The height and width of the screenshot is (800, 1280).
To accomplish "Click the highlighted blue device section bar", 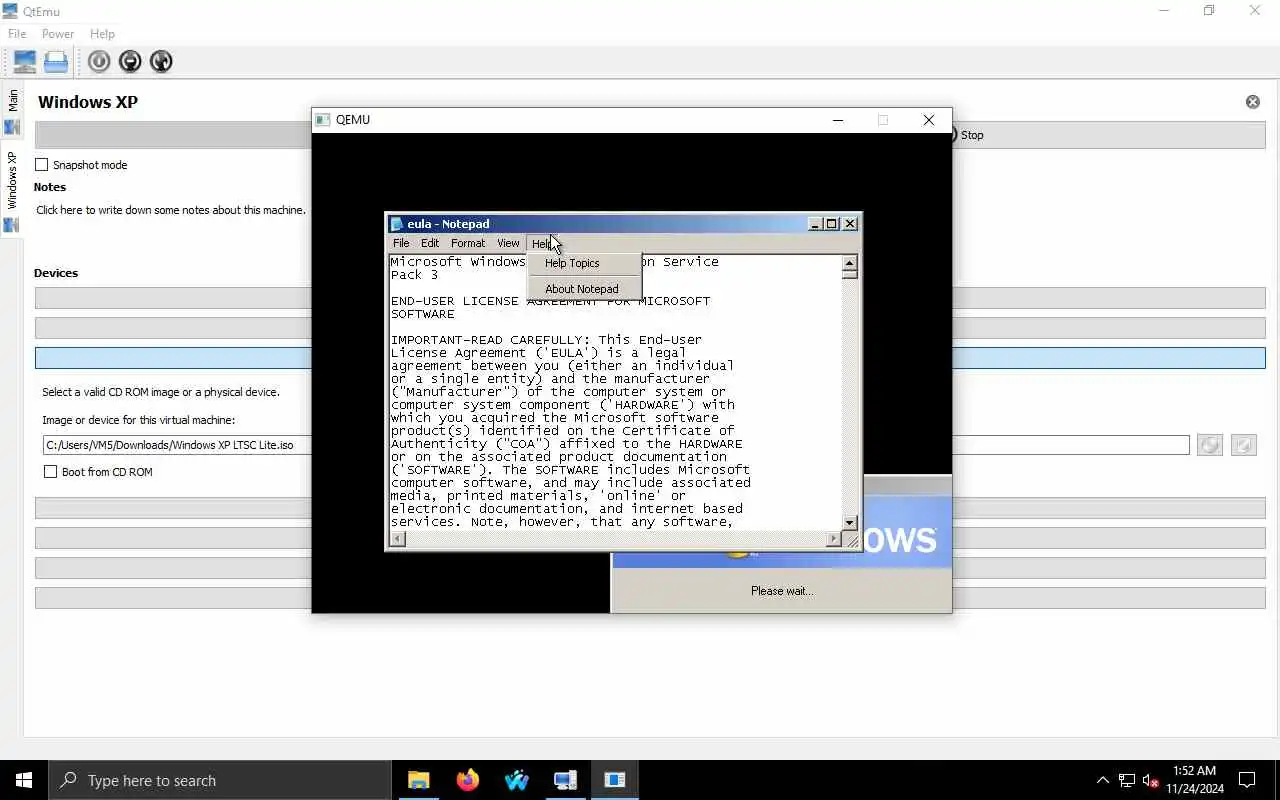I will [650, 358].
